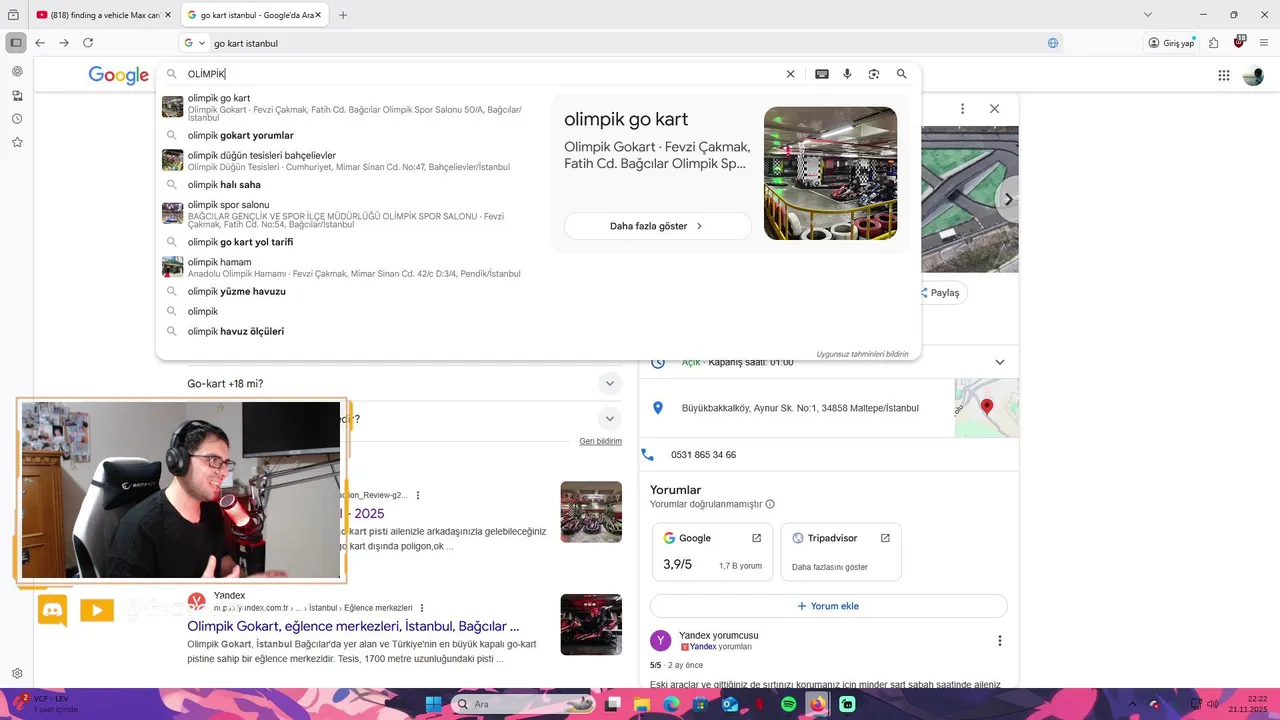This screenshot has height=720, width=1280.
Task: Open the Yandex result options three dots
Action: click(422, 608)
